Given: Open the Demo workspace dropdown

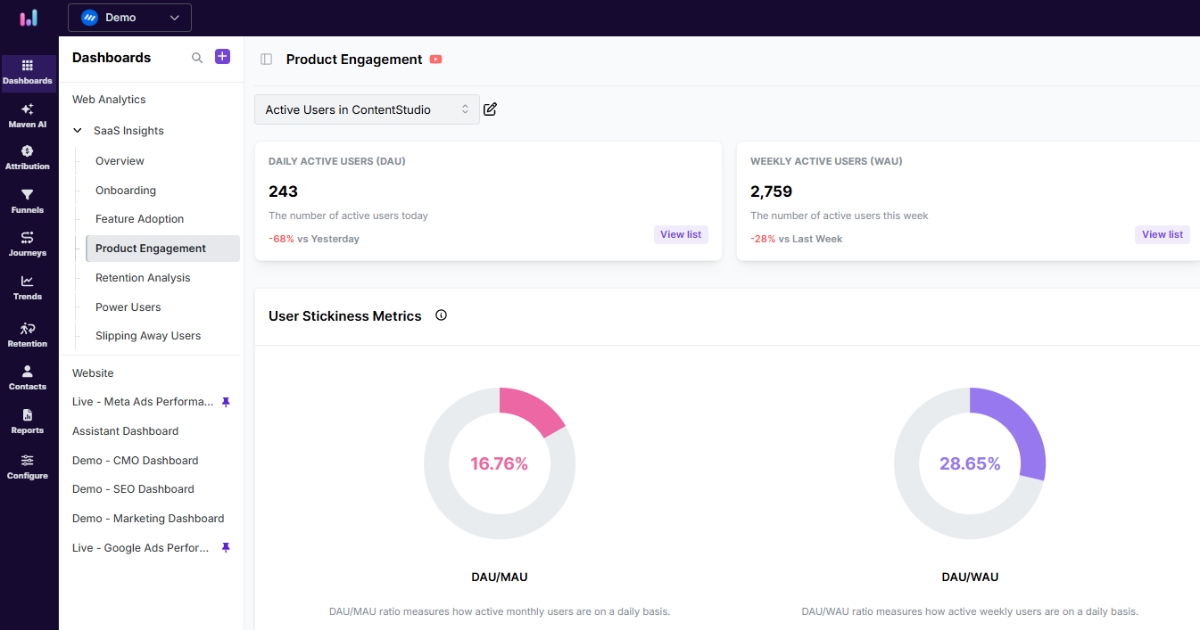Looking at the screenshot, I should click(x=130, y=18).
